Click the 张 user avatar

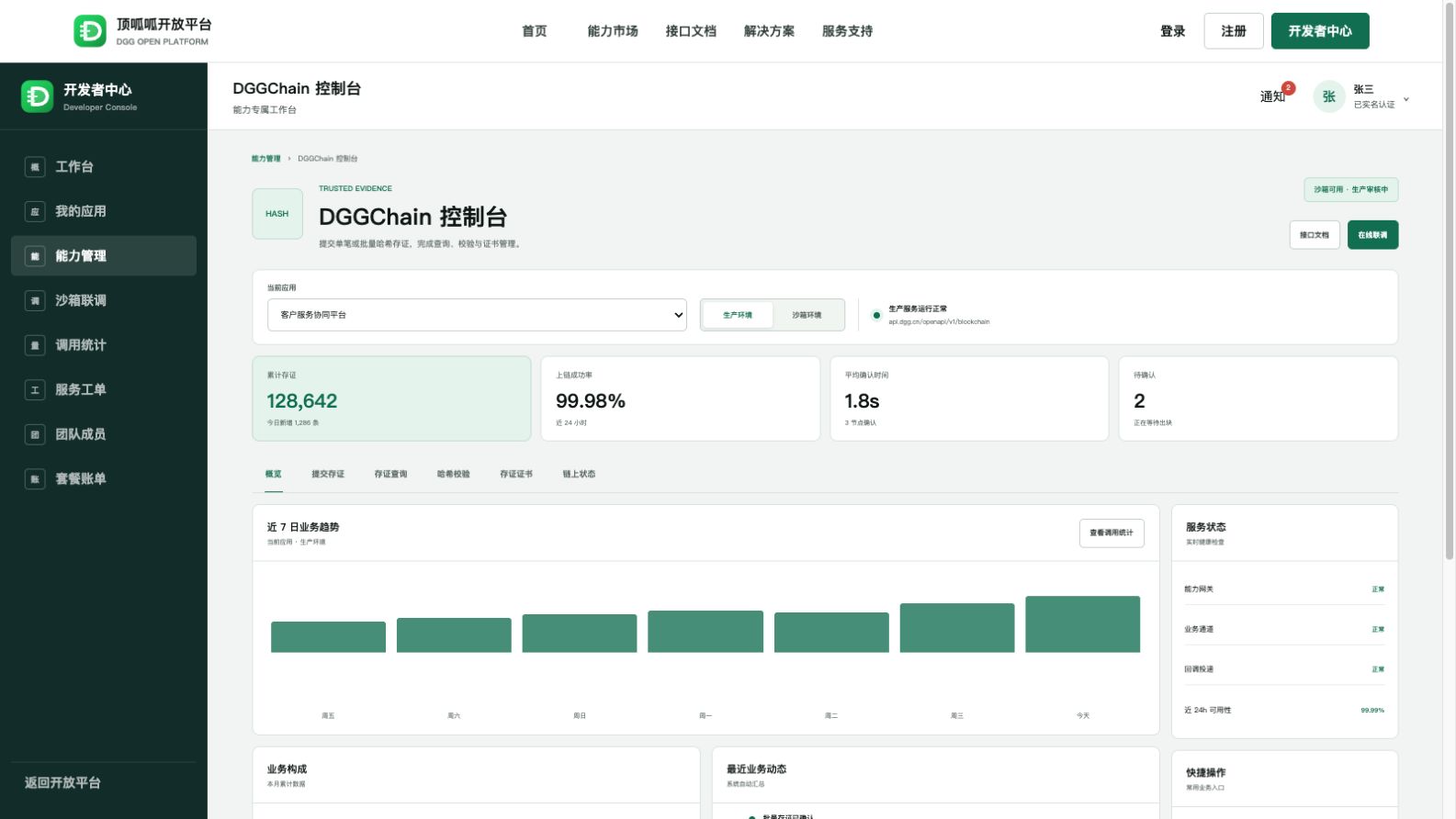point(1329,96)
